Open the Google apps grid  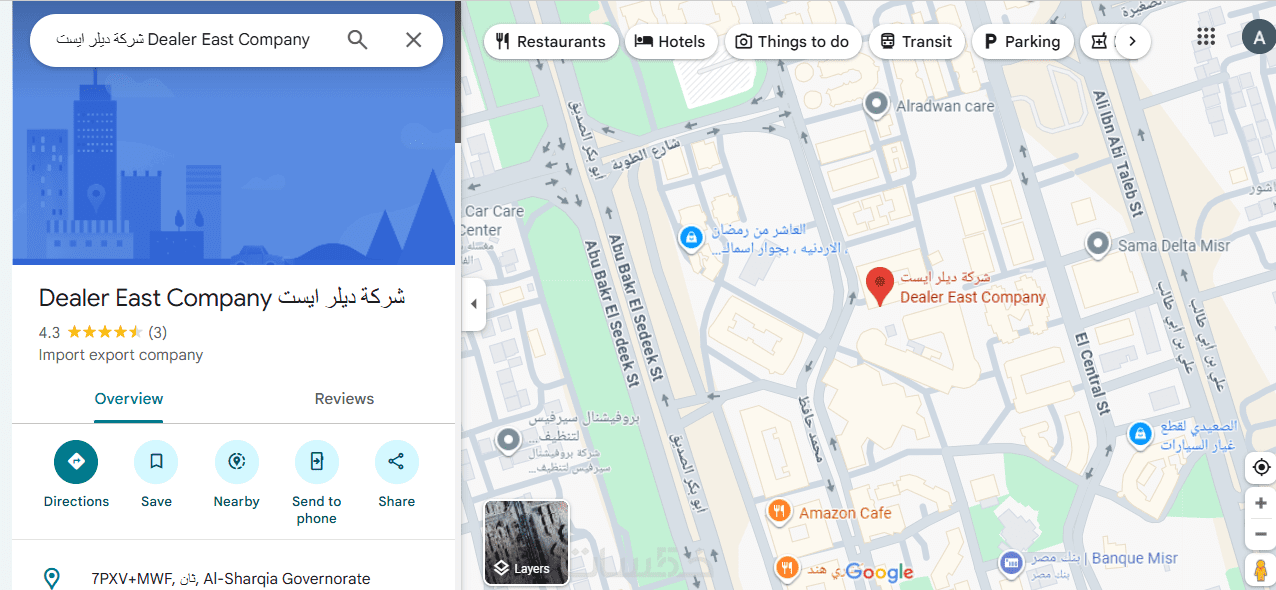(x=1206, y=38)
